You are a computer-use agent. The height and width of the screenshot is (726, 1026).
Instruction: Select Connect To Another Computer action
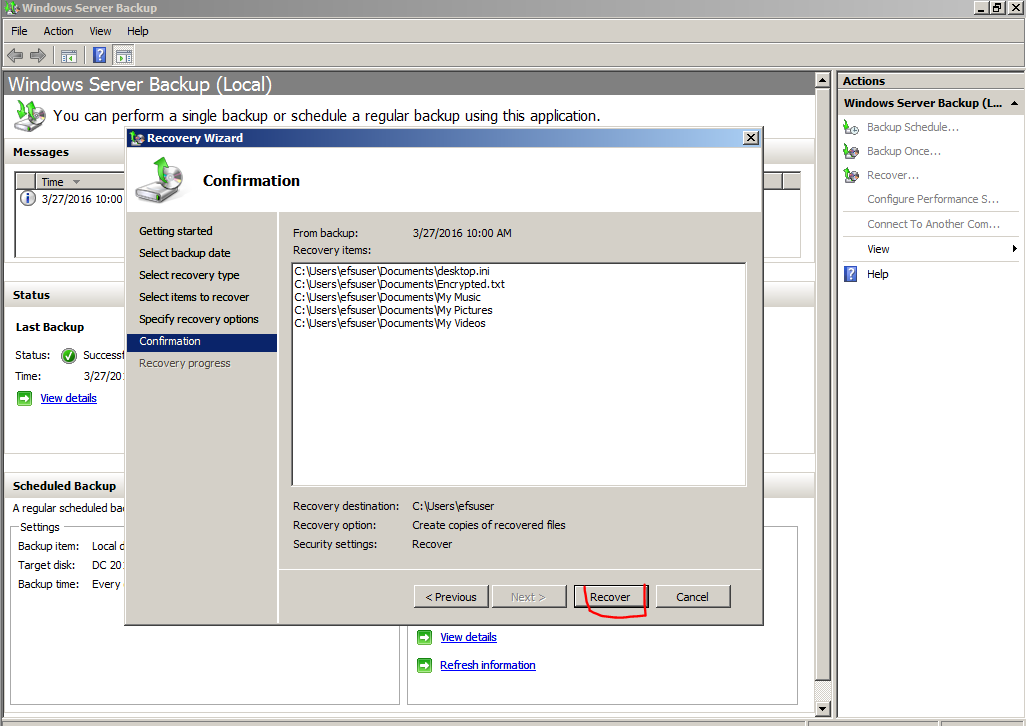click(x=933, y=224)
